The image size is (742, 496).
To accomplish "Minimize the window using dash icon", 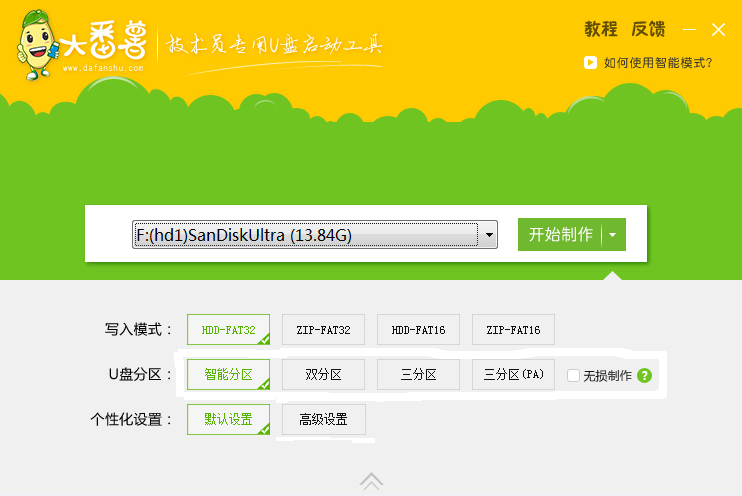I will coord(689,30).
